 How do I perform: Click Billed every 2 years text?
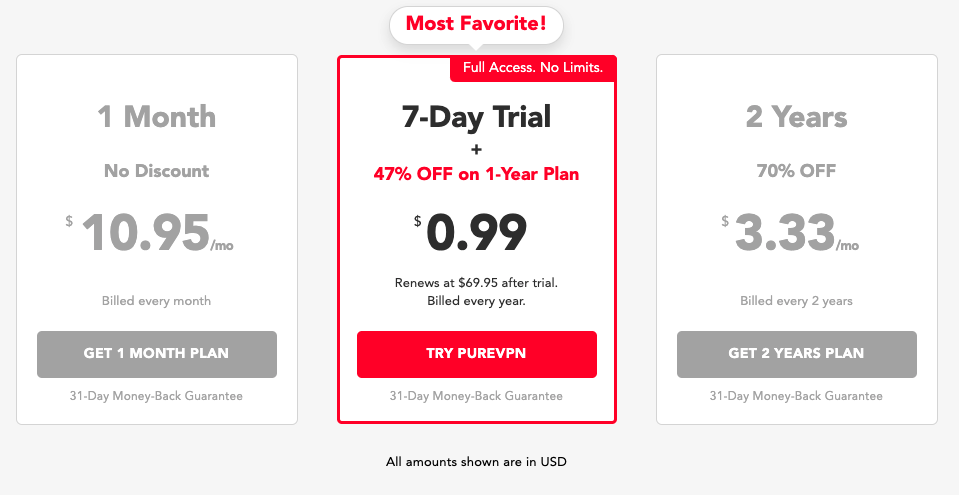pyautogui.click(x=796, y=301)
